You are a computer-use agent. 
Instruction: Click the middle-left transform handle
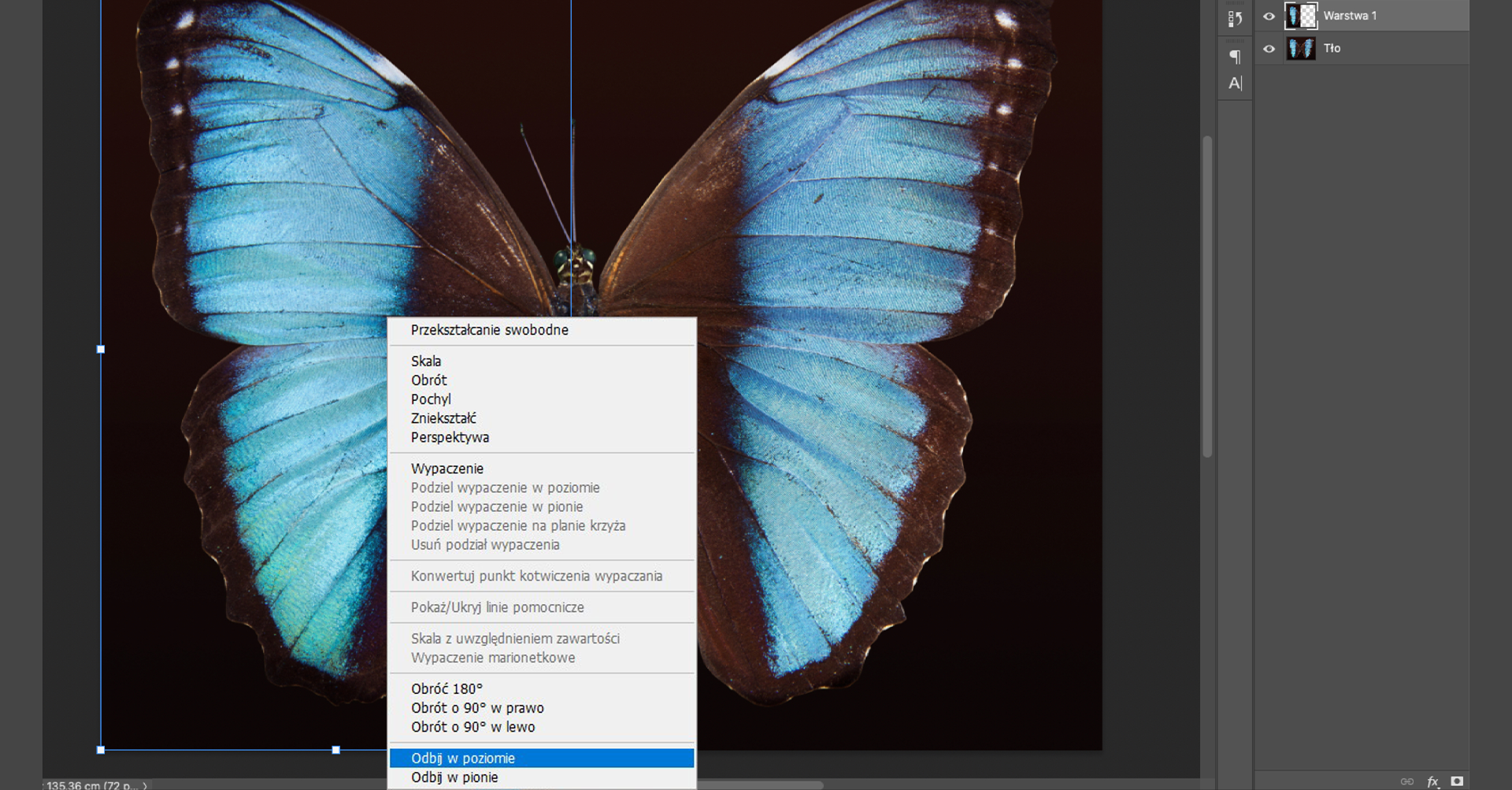point(101,349)
